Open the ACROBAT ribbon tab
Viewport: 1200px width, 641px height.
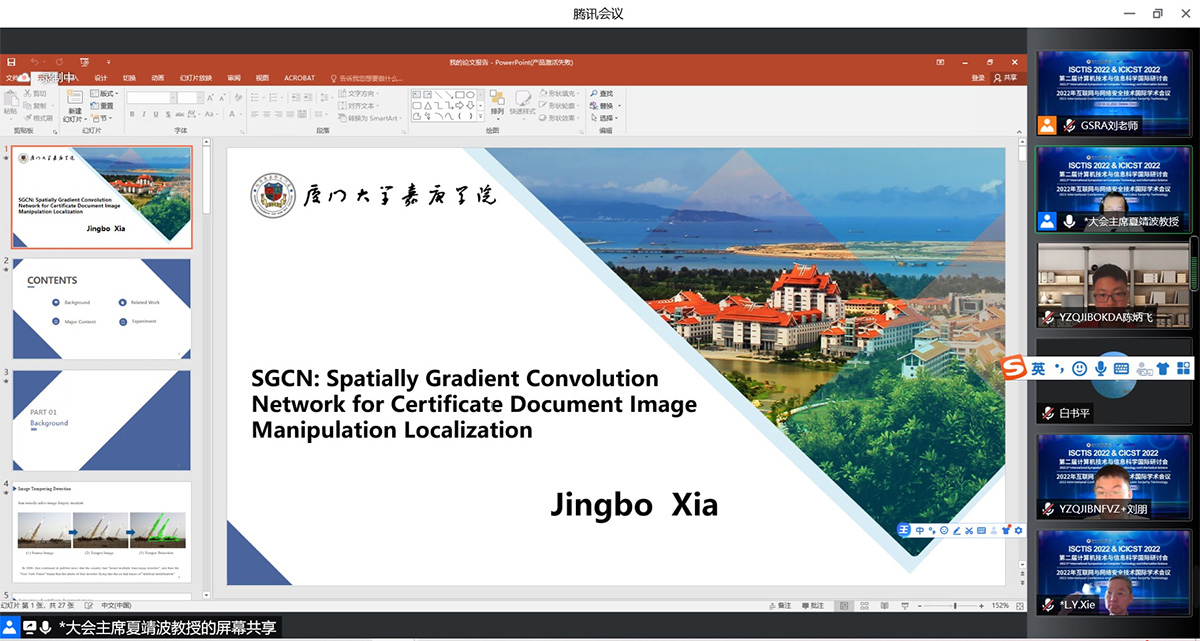click(x=299, y=78)
